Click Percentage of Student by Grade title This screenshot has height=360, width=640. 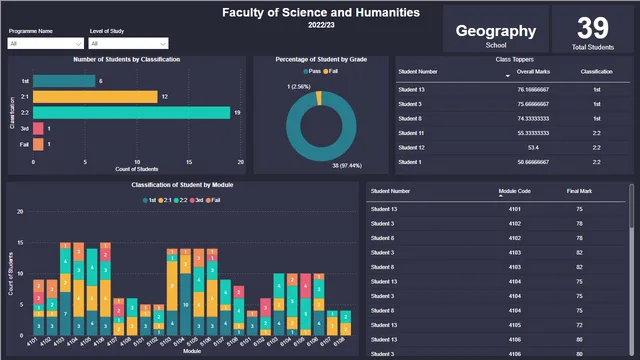click(321, 59)
